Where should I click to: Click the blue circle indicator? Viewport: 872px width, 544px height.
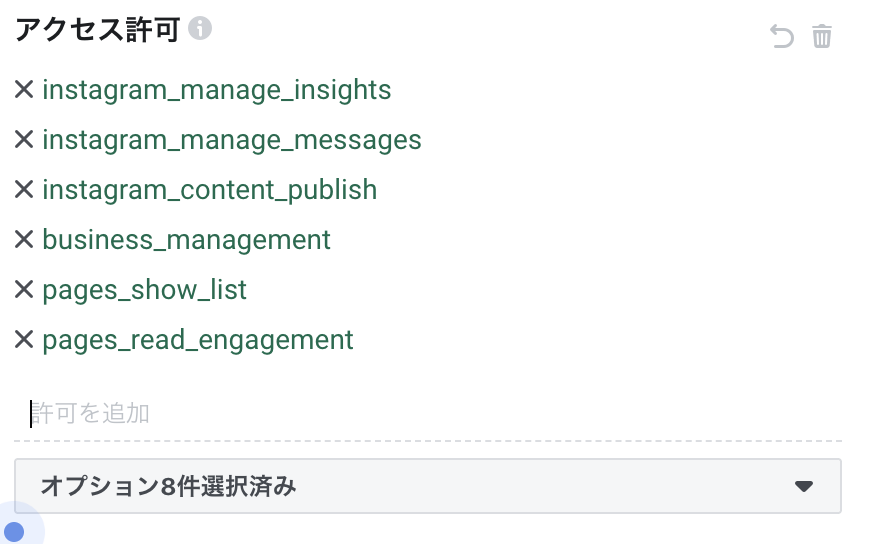tap(14, 532)
